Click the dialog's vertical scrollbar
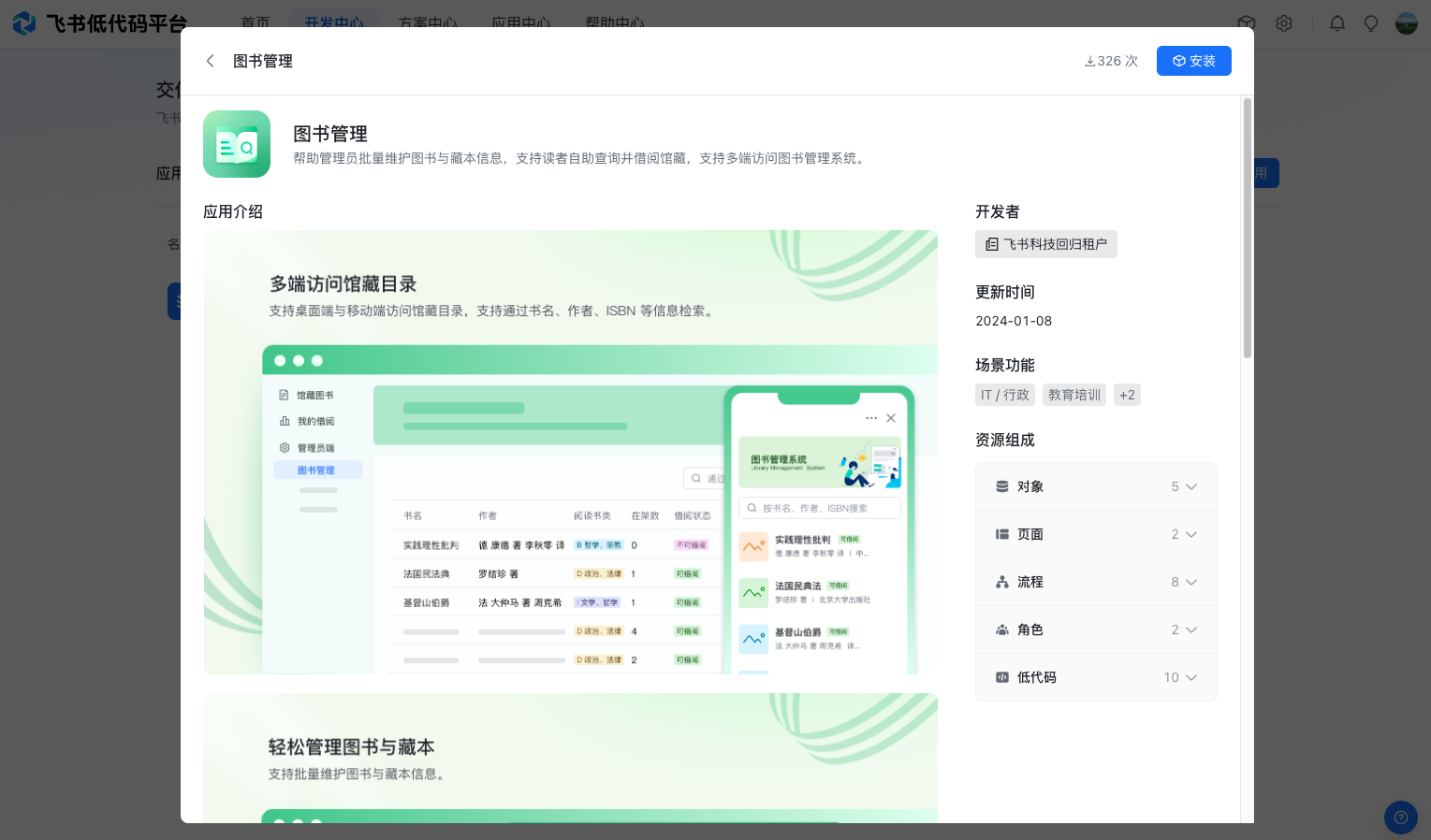The image size is (1431, 840). click(1247, 228)
